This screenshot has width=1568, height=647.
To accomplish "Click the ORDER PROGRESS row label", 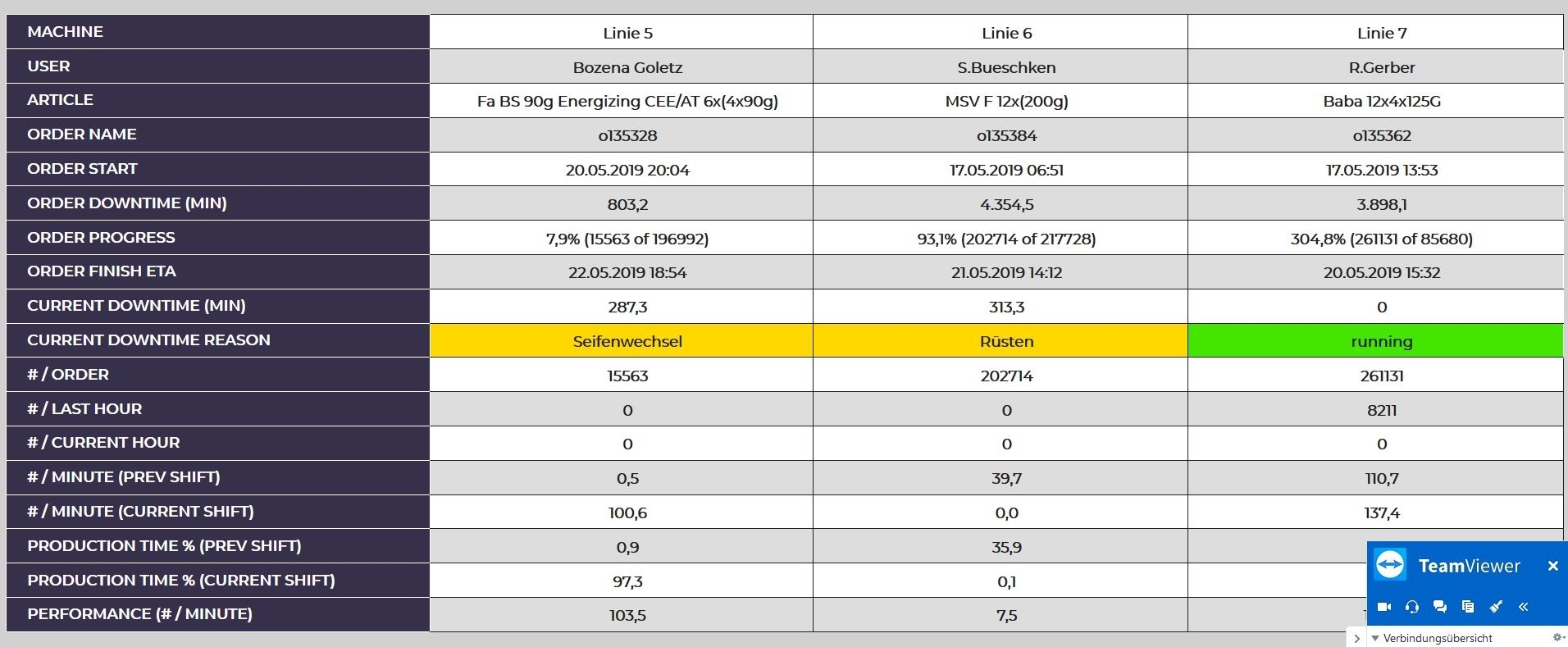I will pos(101,237).
